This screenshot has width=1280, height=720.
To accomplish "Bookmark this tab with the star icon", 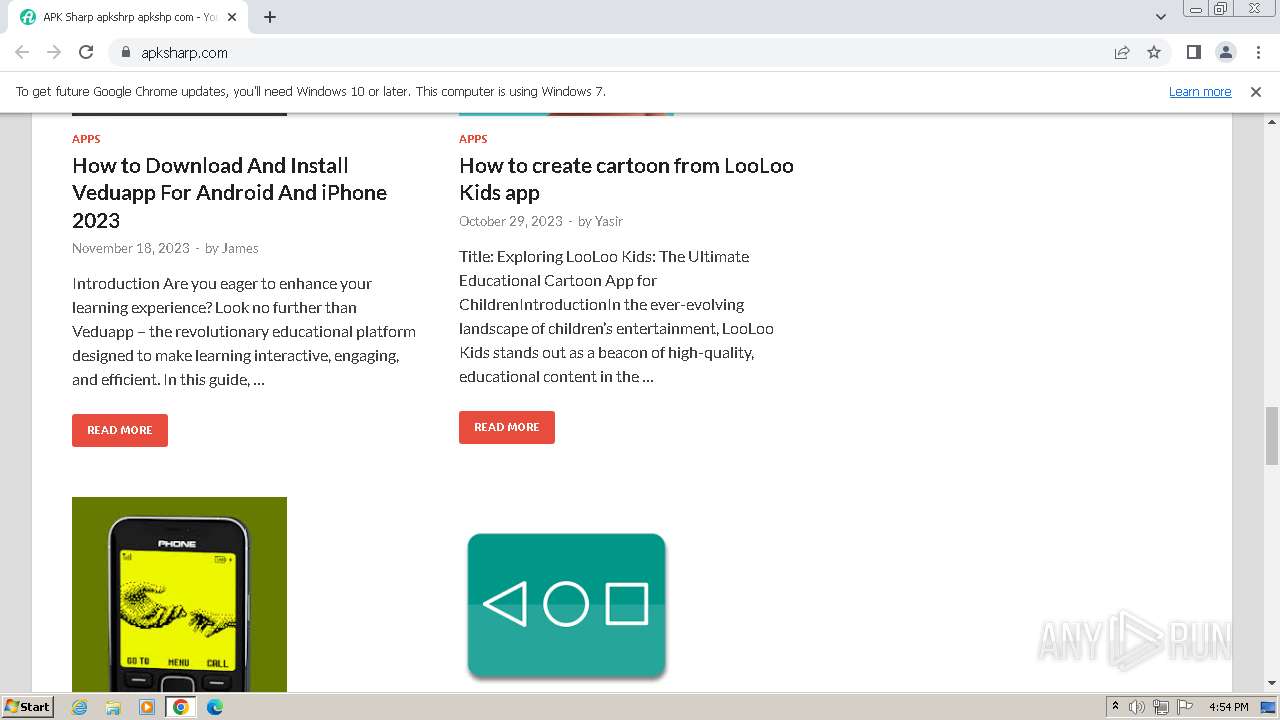I will point(1154,52).
